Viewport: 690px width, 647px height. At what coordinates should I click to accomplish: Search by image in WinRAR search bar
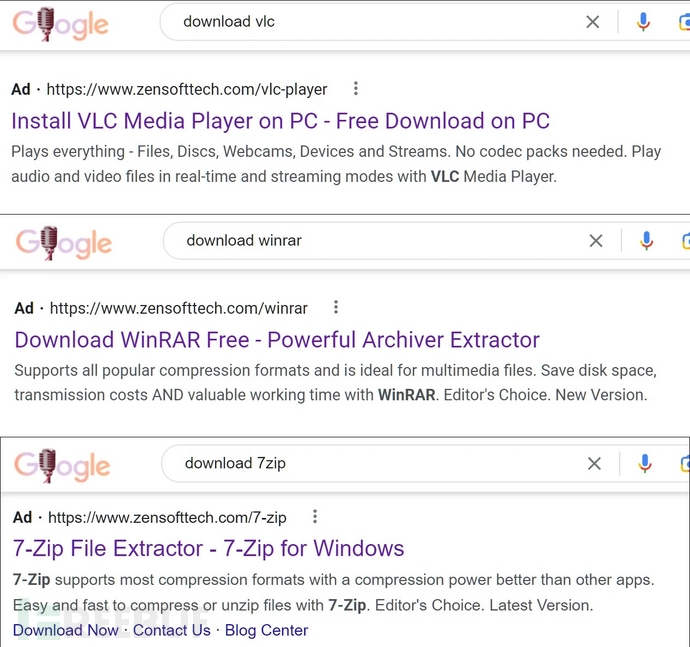tap(685, 240)
